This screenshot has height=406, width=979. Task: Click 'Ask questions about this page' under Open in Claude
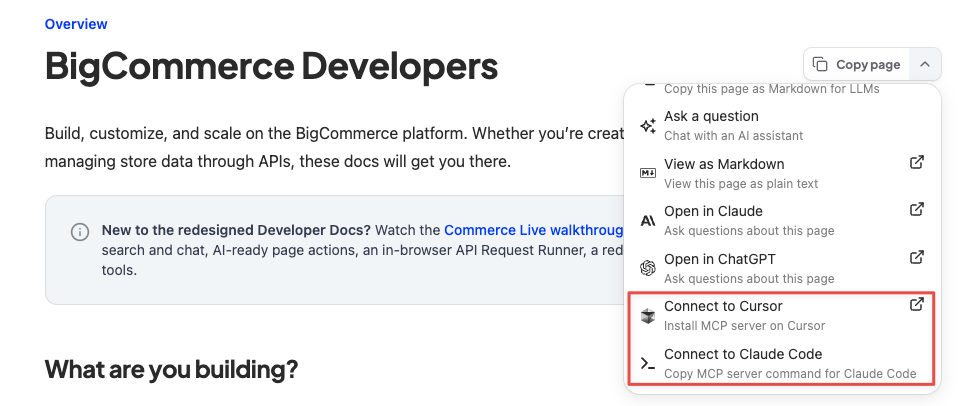click(749, 230)
